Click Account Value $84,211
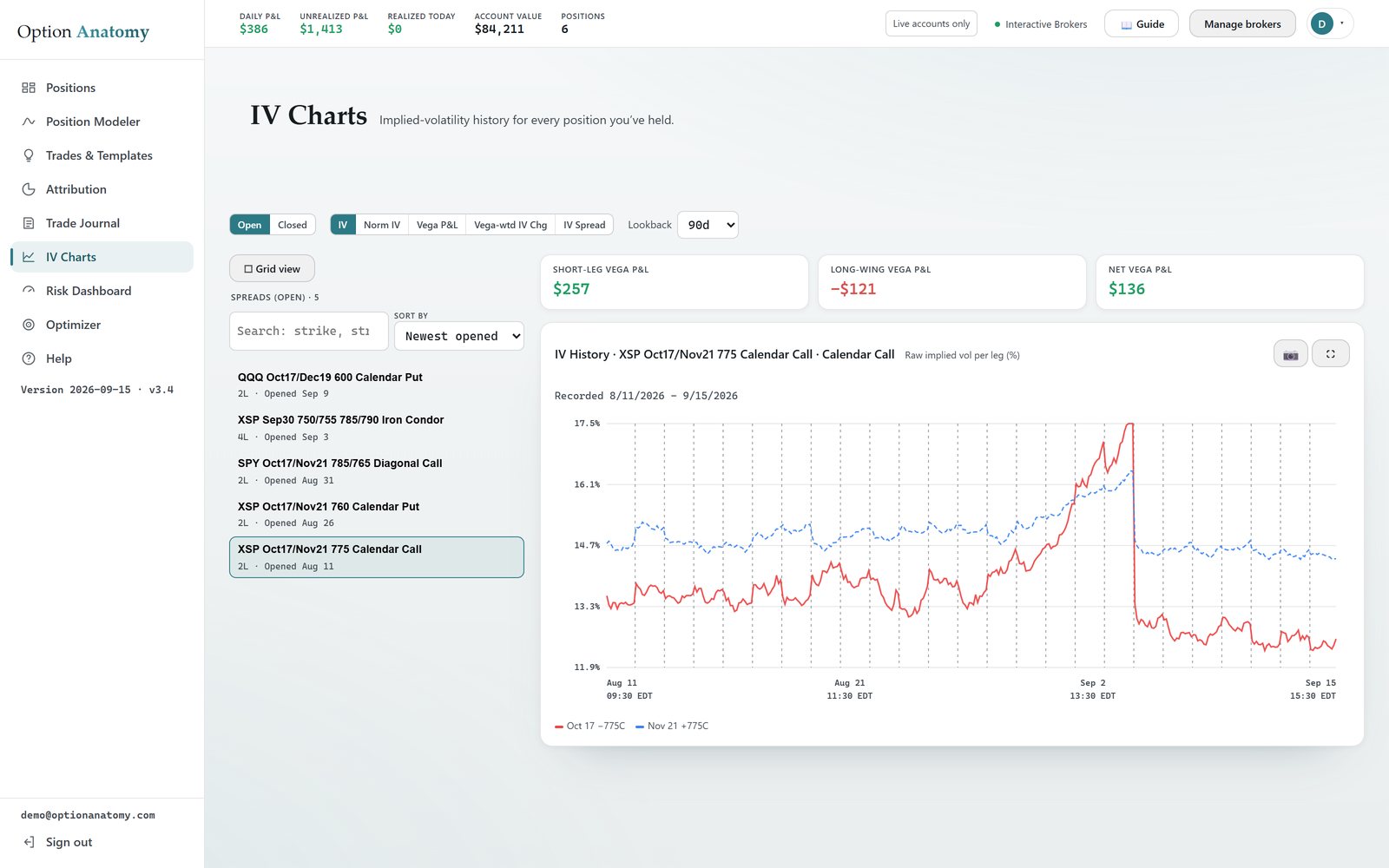Screen dimensions: 1389x868 pyautogui.click(x=499, y=30)
